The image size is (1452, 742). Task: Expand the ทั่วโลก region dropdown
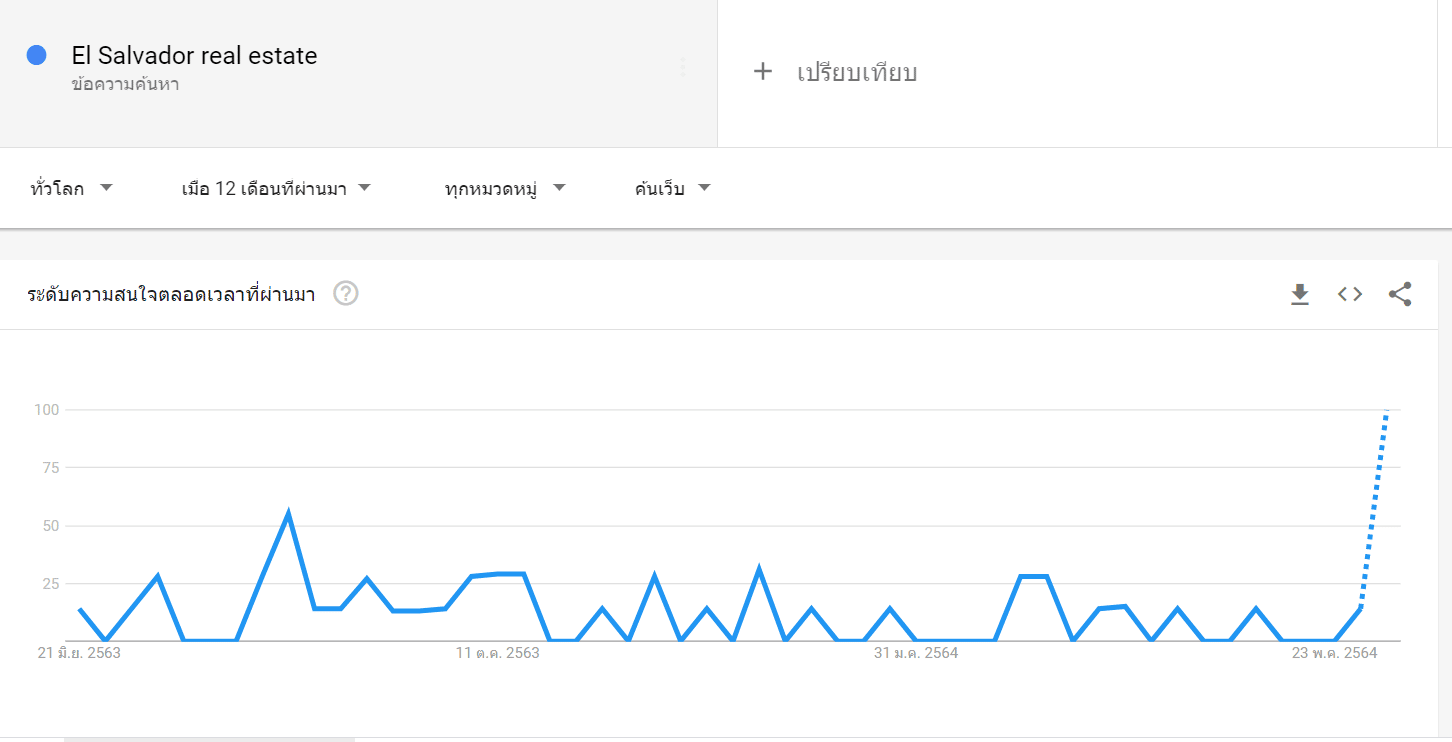pyautogui.click(x=71, y=188)
